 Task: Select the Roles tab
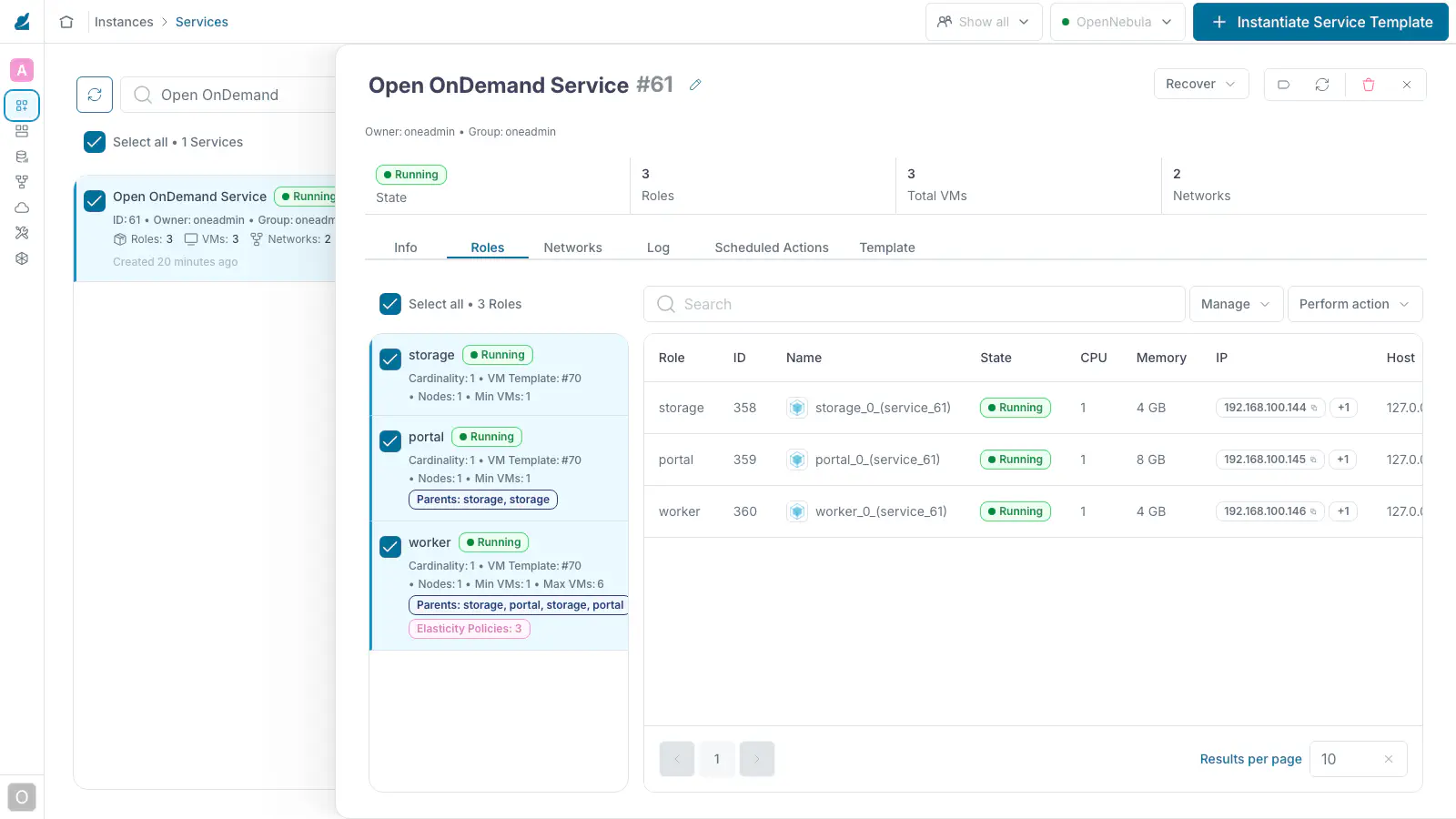(x=488, y=248)
